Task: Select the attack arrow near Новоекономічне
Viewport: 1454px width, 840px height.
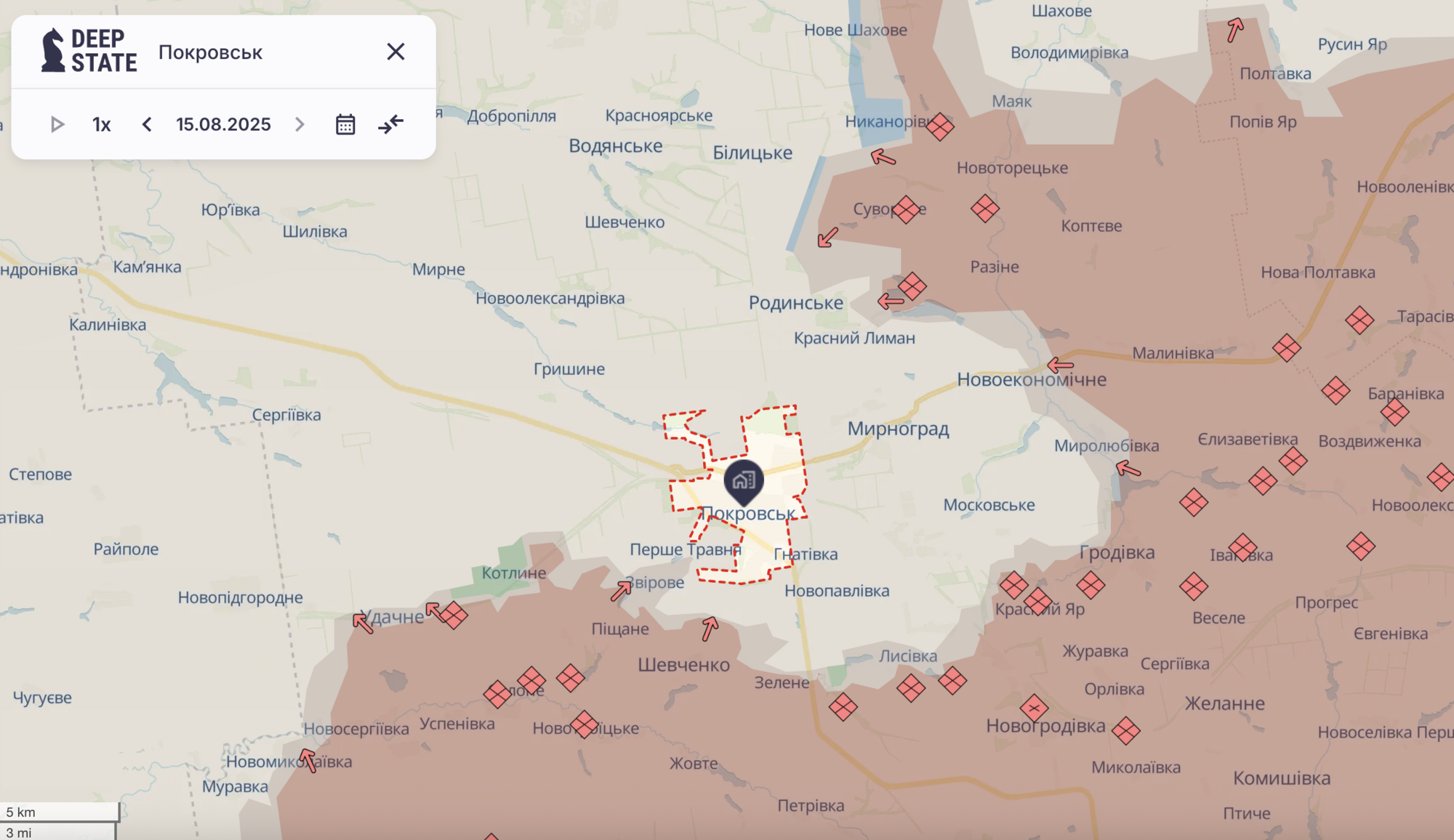Action: 1061,365
